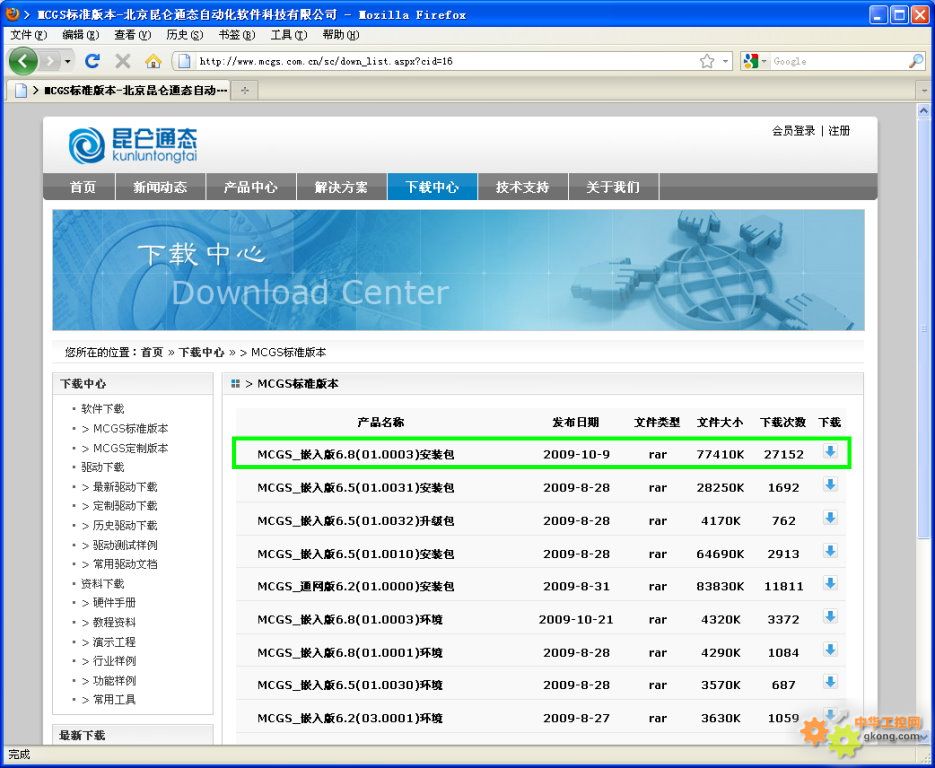
Task: Open the 文件 menu
Action: pyautogui.click(x=29, y=35)
